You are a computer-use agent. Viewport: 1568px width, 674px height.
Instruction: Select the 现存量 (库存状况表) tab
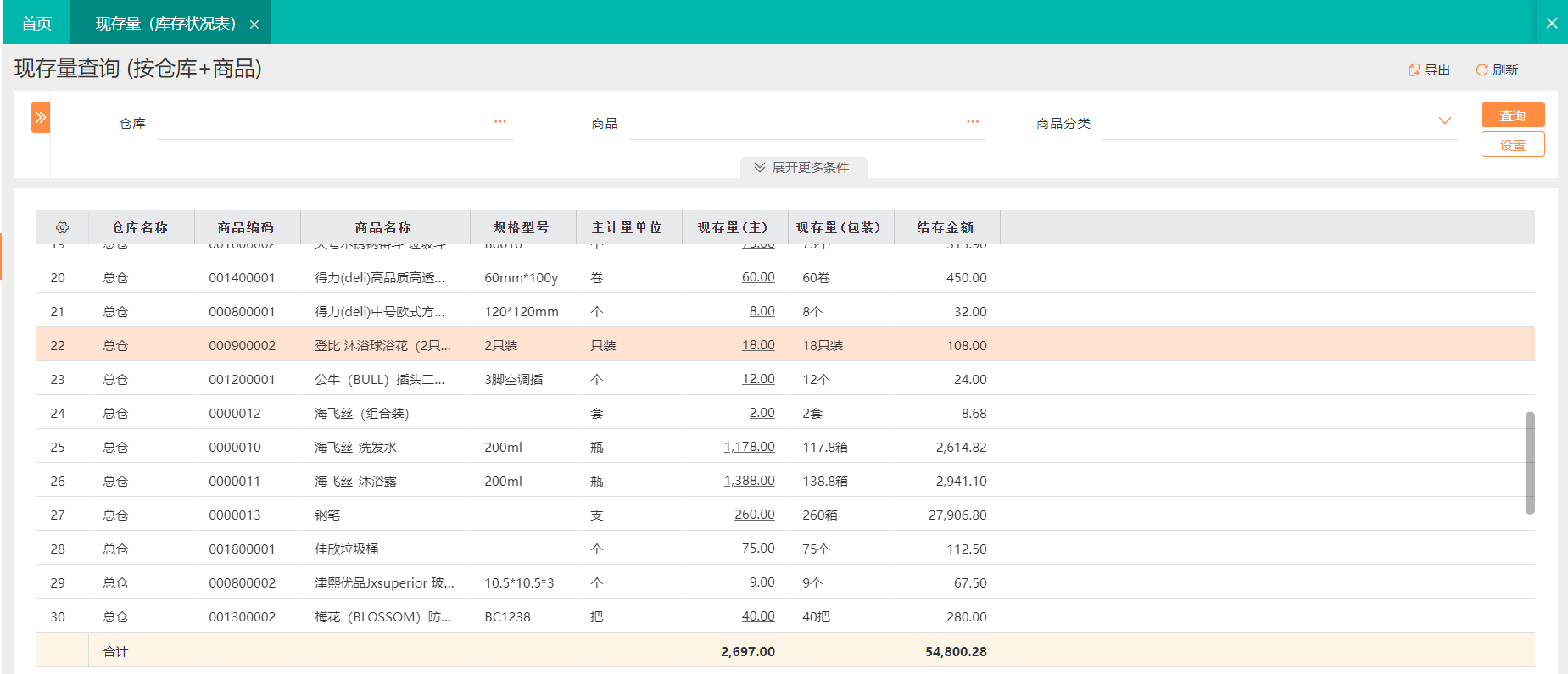pyautogui.click(x=165, y=23)
